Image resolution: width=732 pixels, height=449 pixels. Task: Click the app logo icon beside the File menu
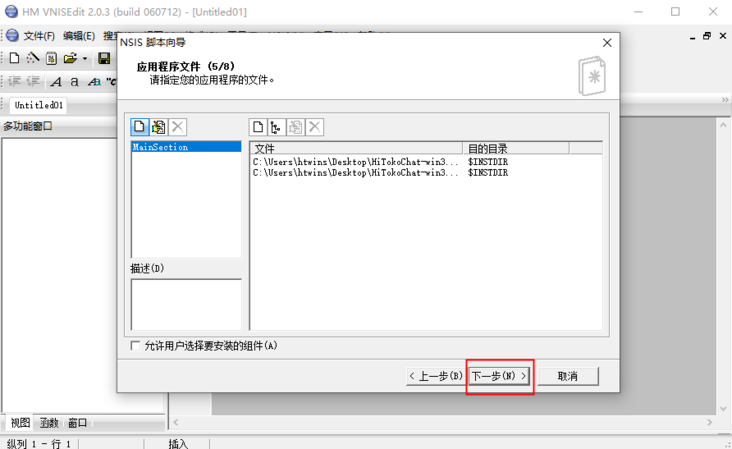click(13, 35)
